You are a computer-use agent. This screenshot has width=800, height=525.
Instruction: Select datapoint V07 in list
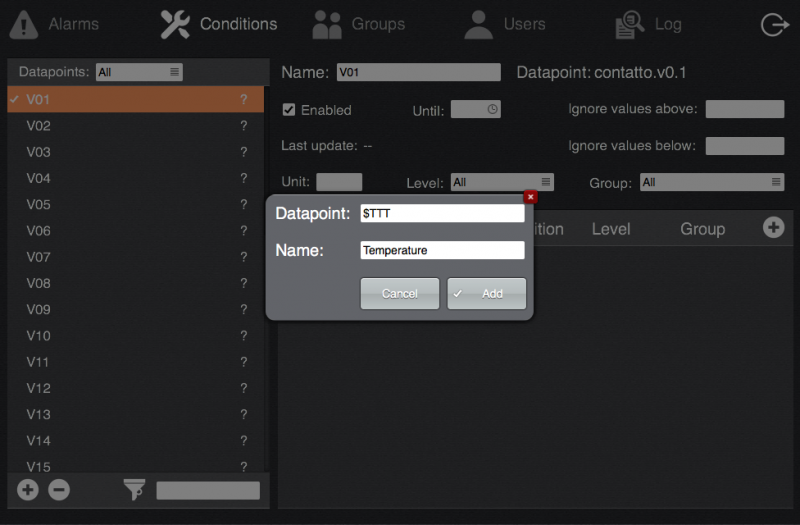[136, 257]
